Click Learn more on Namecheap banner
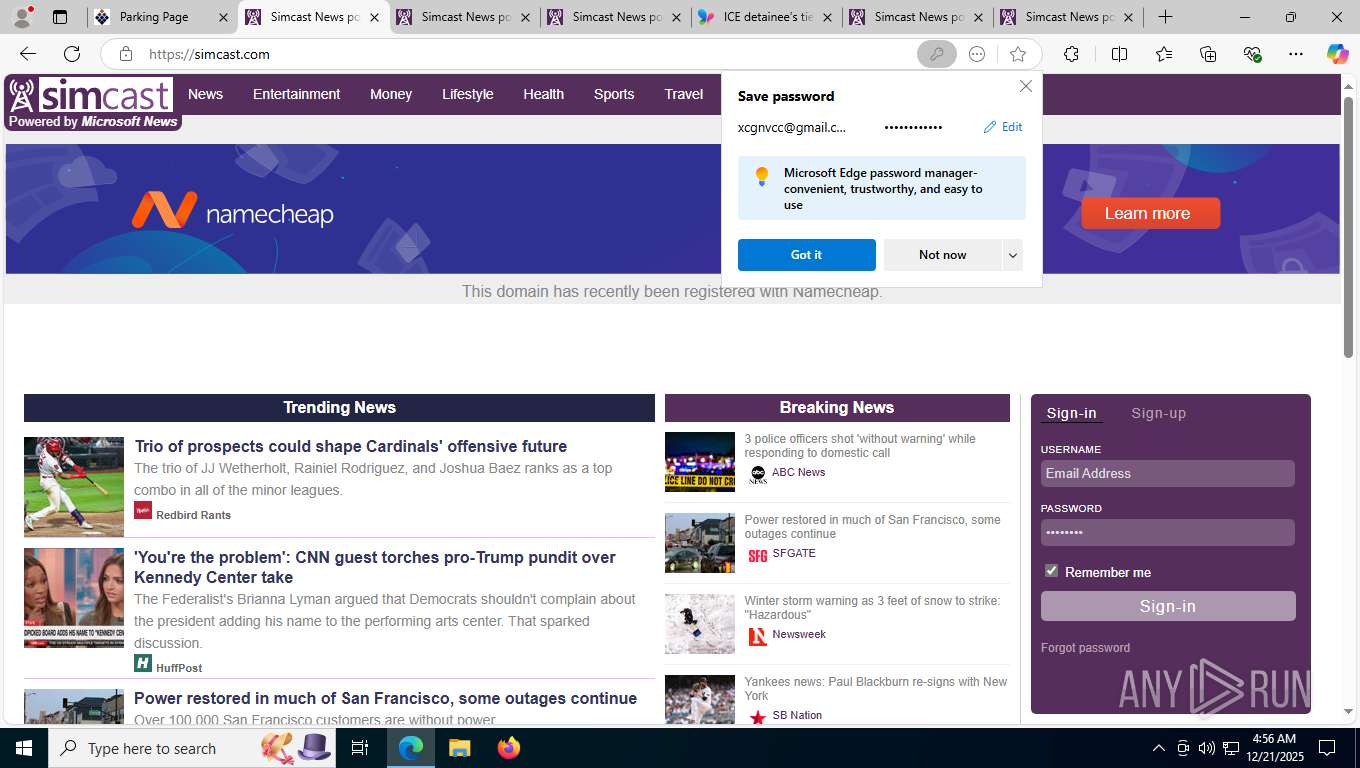The height and width of the screenshot is (768, 1360). click(x=1150, y=213)
